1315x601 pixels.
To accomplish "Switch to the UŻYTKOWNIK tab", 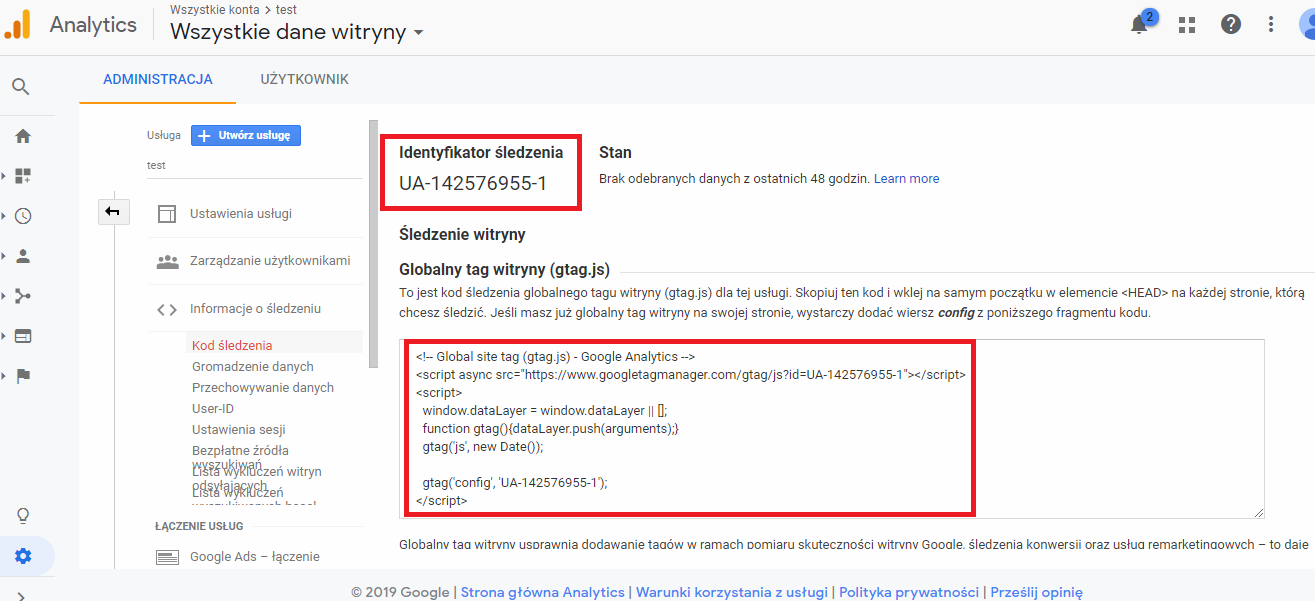I will [x=305, y=79].
